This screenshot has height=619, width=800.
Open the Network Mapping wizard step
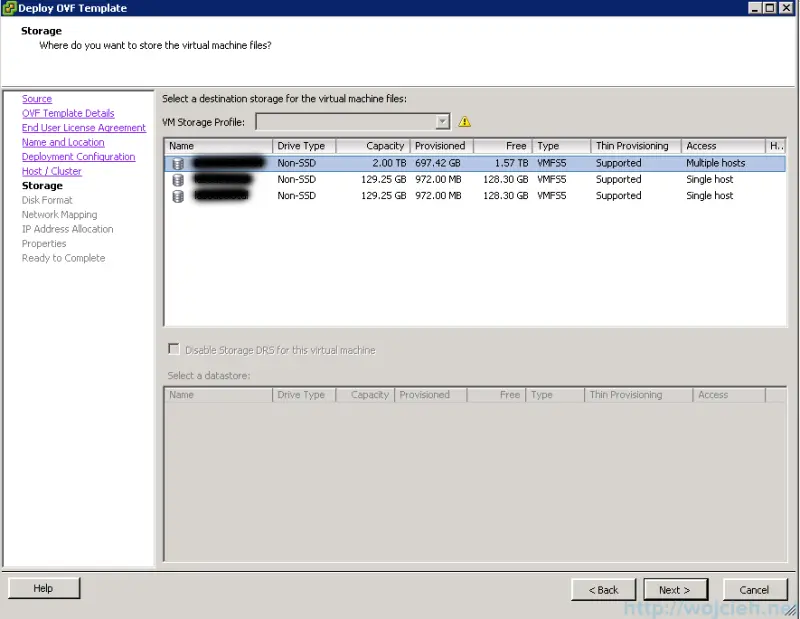click(x=60, y=214)
